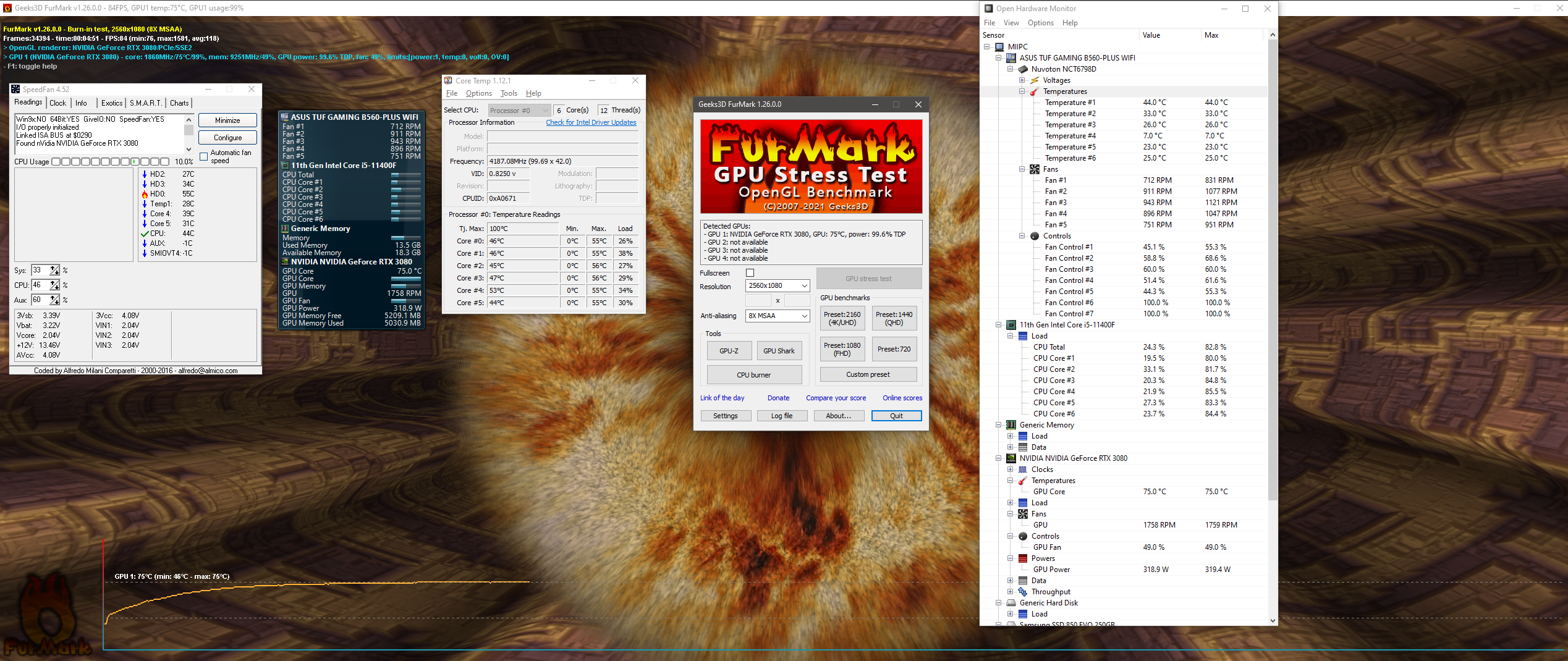Click the green checkmark icon beside CPU in SpeedFan
The image size is (1568, 661).
(145, 234)
